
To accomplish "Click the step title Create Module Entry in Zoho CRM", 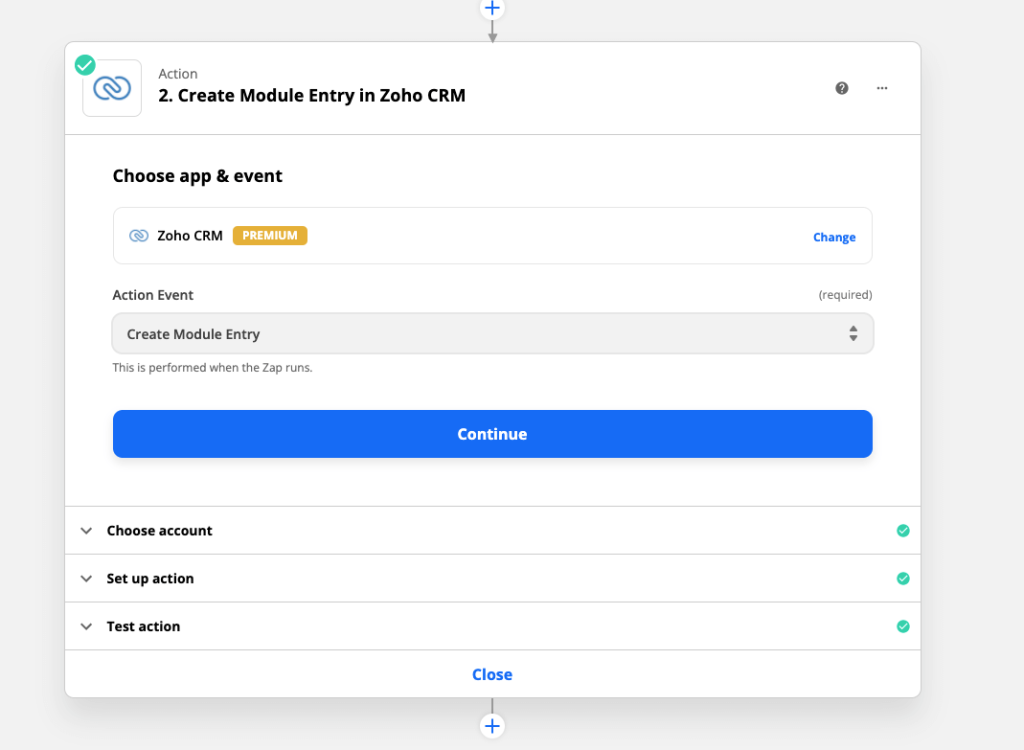I will 312,95.
